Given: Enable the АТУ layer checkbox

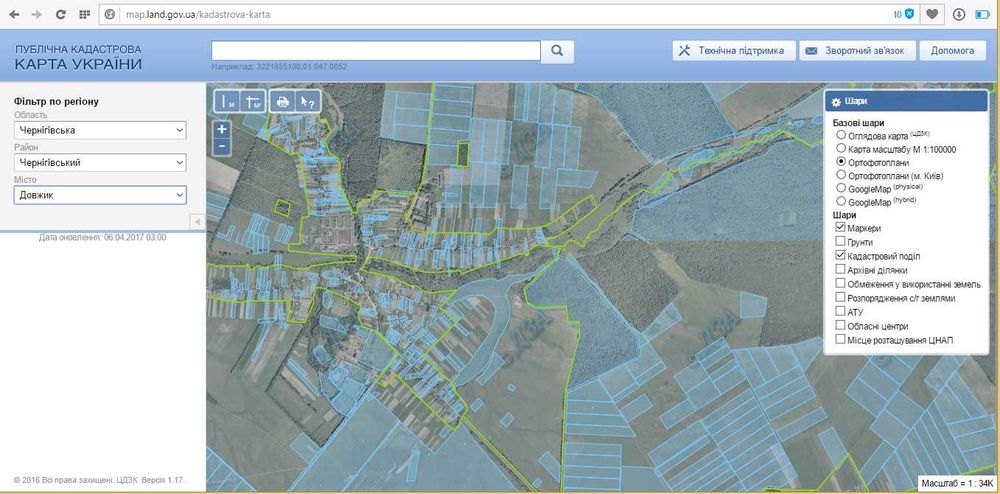Looking at the screenshot, I should pyautogui.click(x=840, y=312).
